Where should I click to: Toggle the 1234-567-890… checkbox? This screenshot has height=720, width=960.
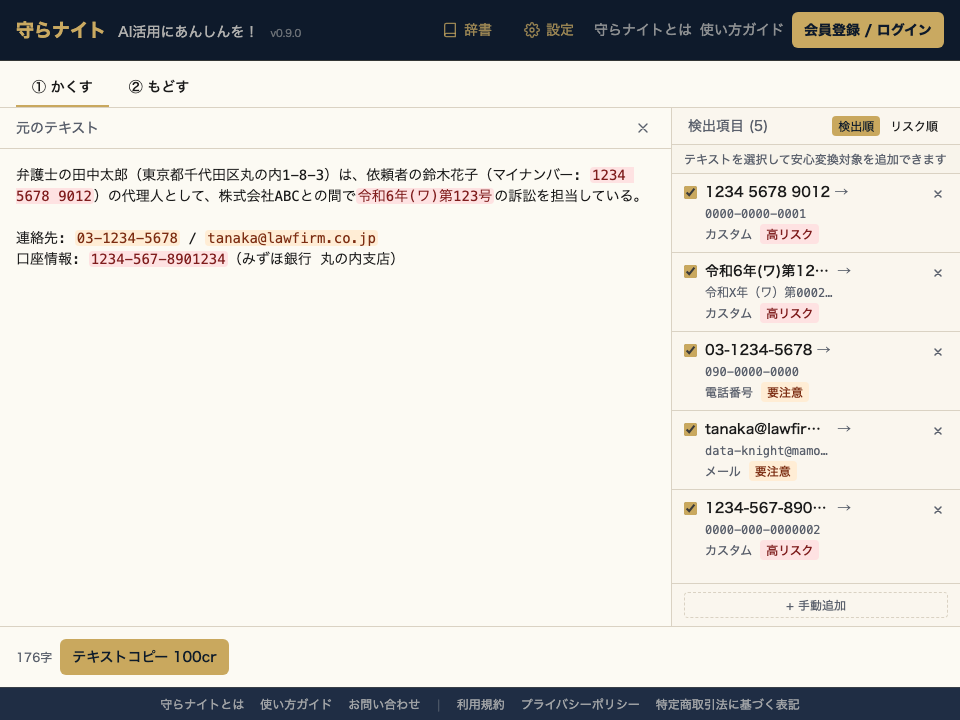click(x=691, y=508)
